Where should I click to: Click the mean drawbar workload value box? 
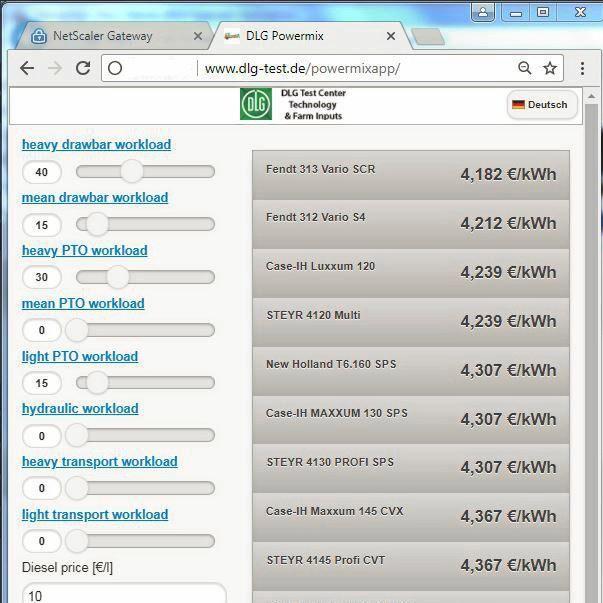coord(42,225)
